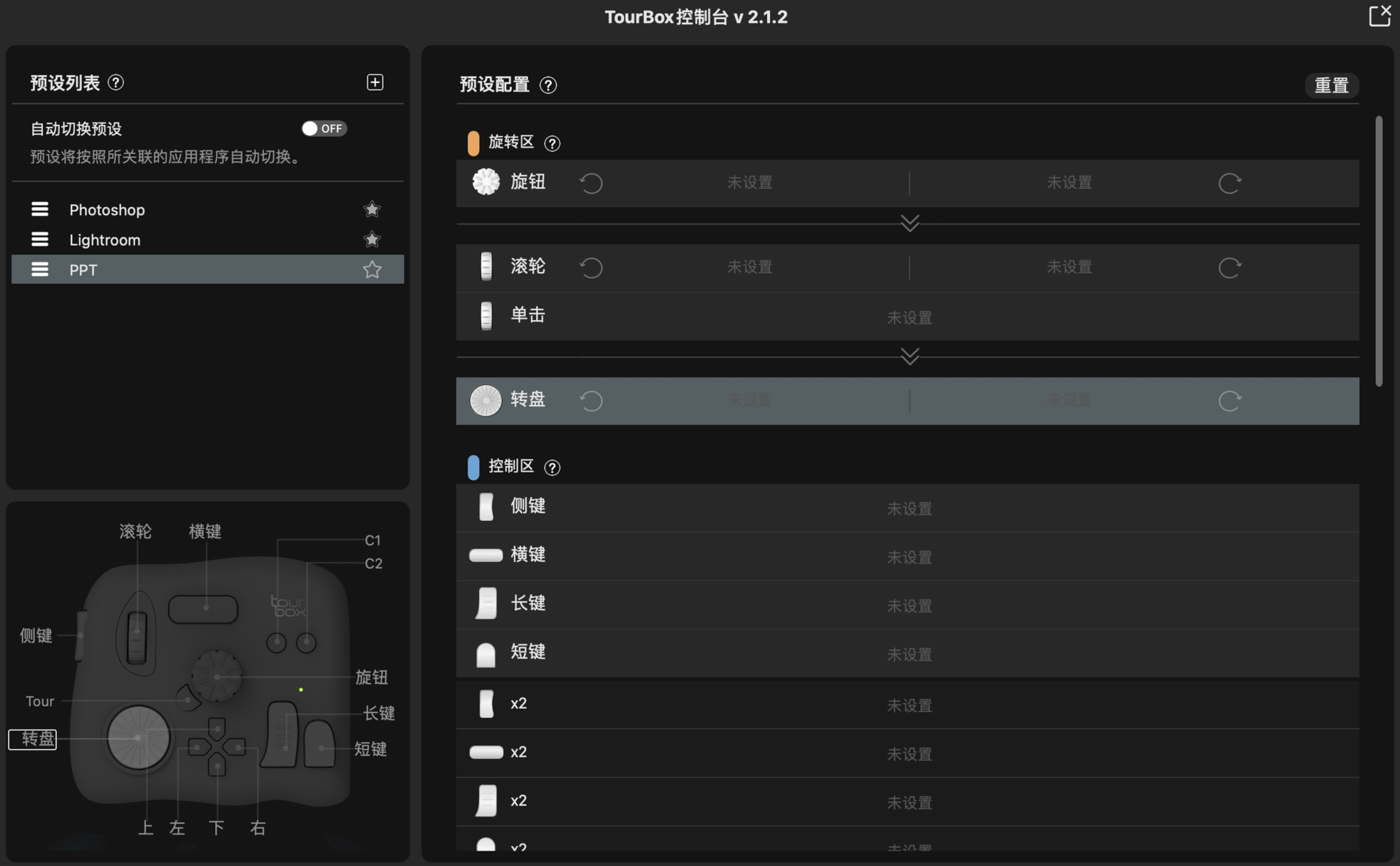Set 旋钮 counter-clockwise rotation action
The image size is (1400, 866).
pyautogui.click(x=591, y=183)
